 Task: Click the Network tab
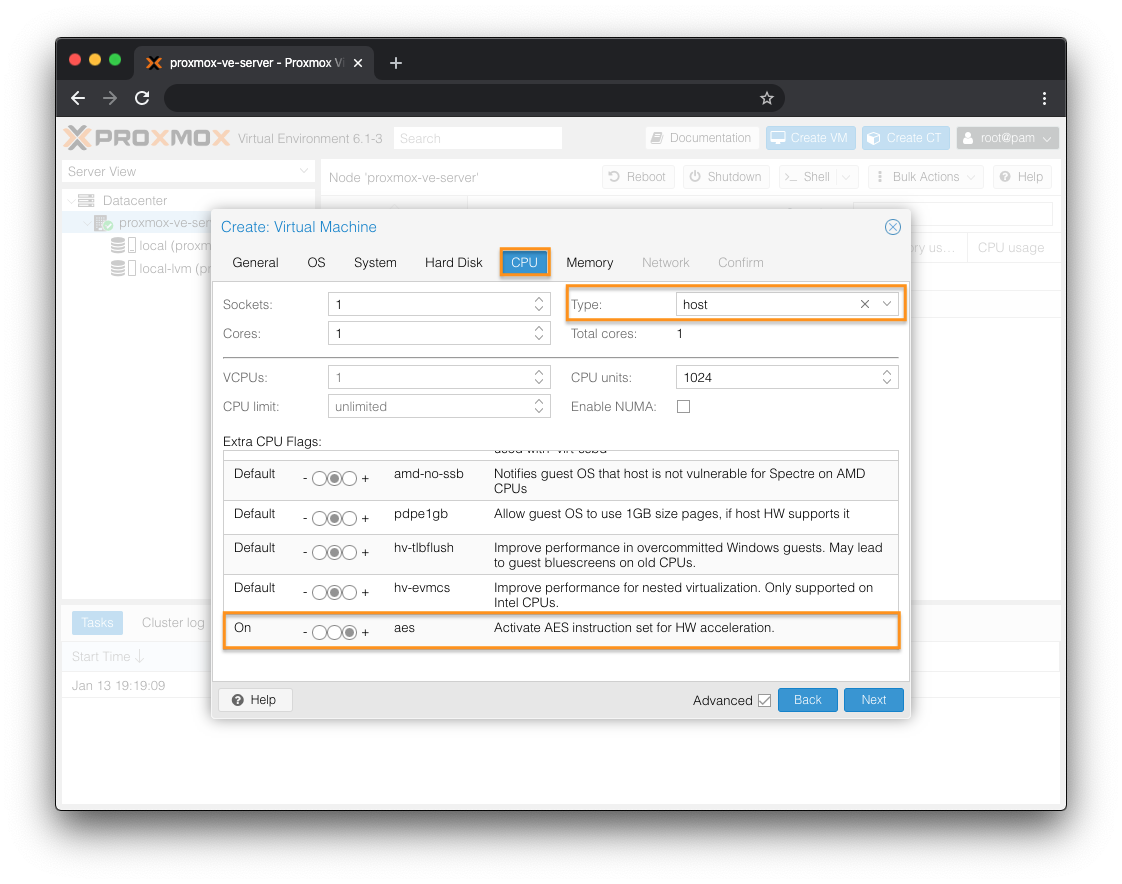(x=665, y=263)
